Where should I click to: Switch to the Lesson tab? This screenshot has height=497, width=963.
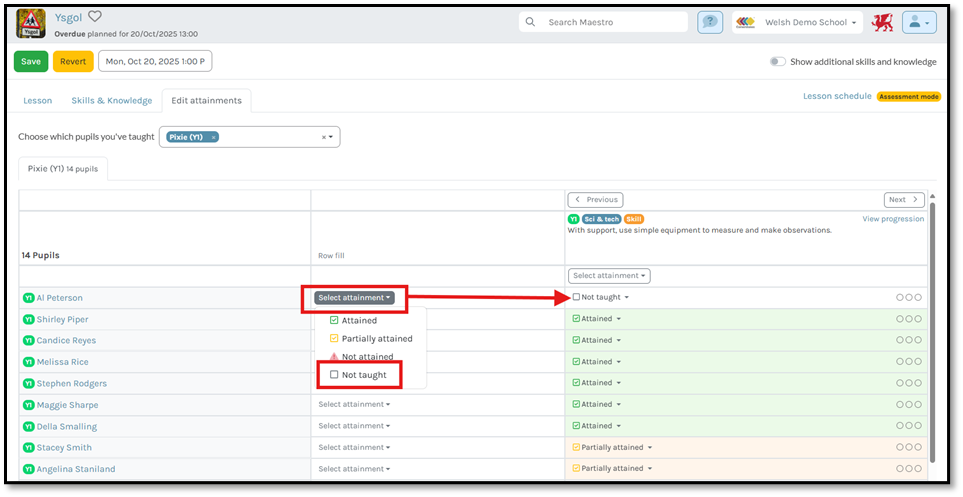click(x=38, y=100)
